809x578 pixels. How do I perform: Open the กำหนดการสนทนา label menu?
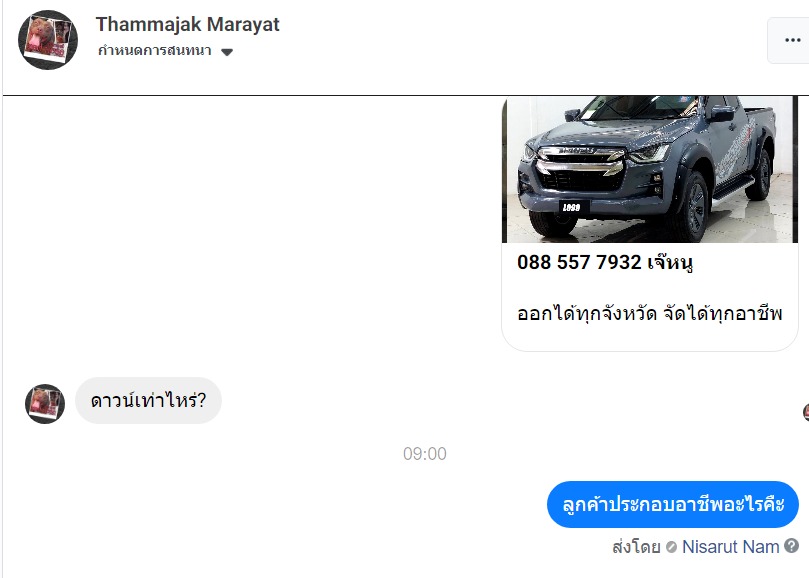click(x=155, y=51)
